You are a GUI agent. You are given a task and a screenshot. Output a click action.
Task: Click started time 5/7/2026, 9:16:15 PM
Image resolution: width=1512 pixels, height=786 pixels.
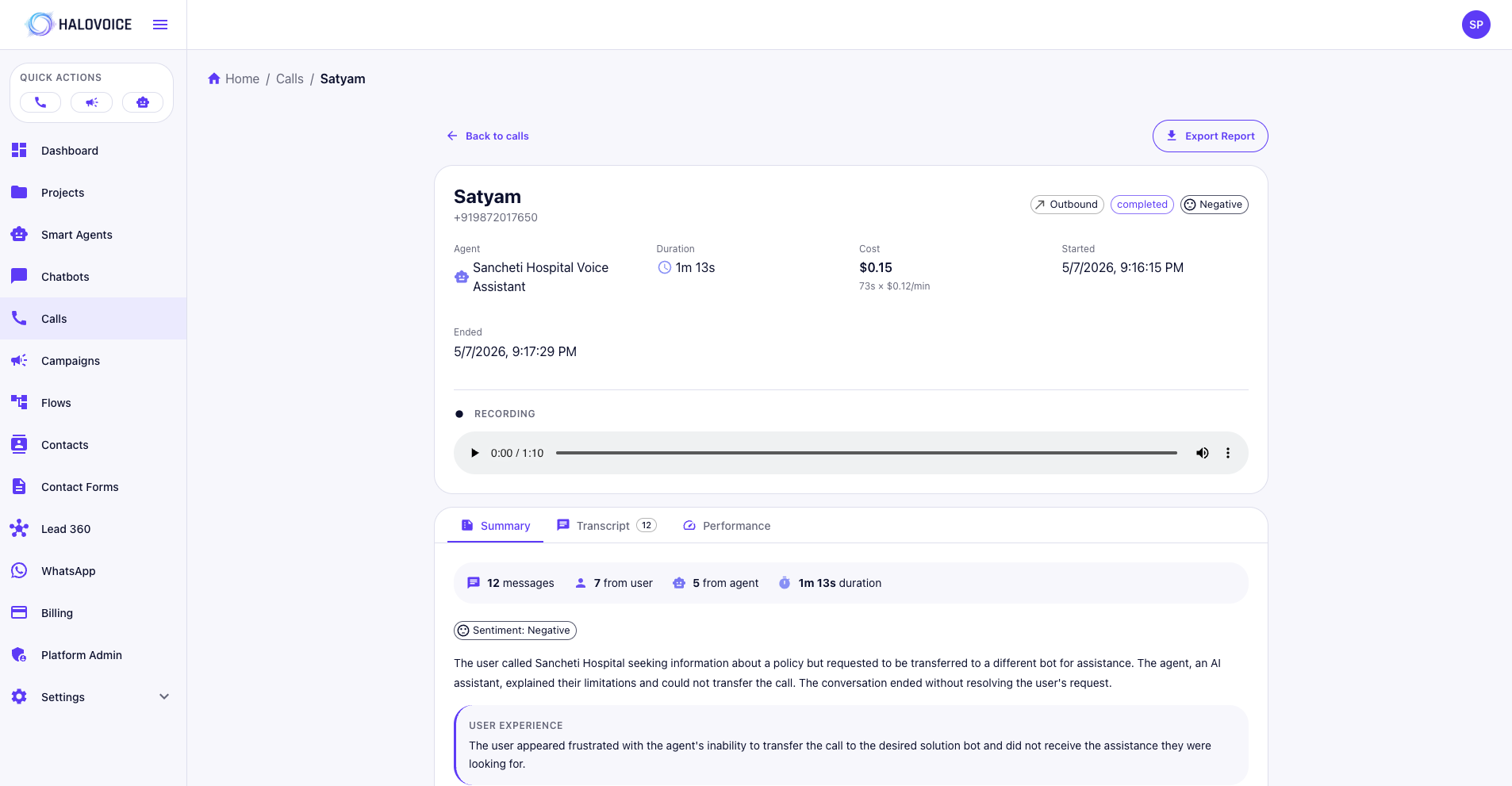click(1122, 267)
